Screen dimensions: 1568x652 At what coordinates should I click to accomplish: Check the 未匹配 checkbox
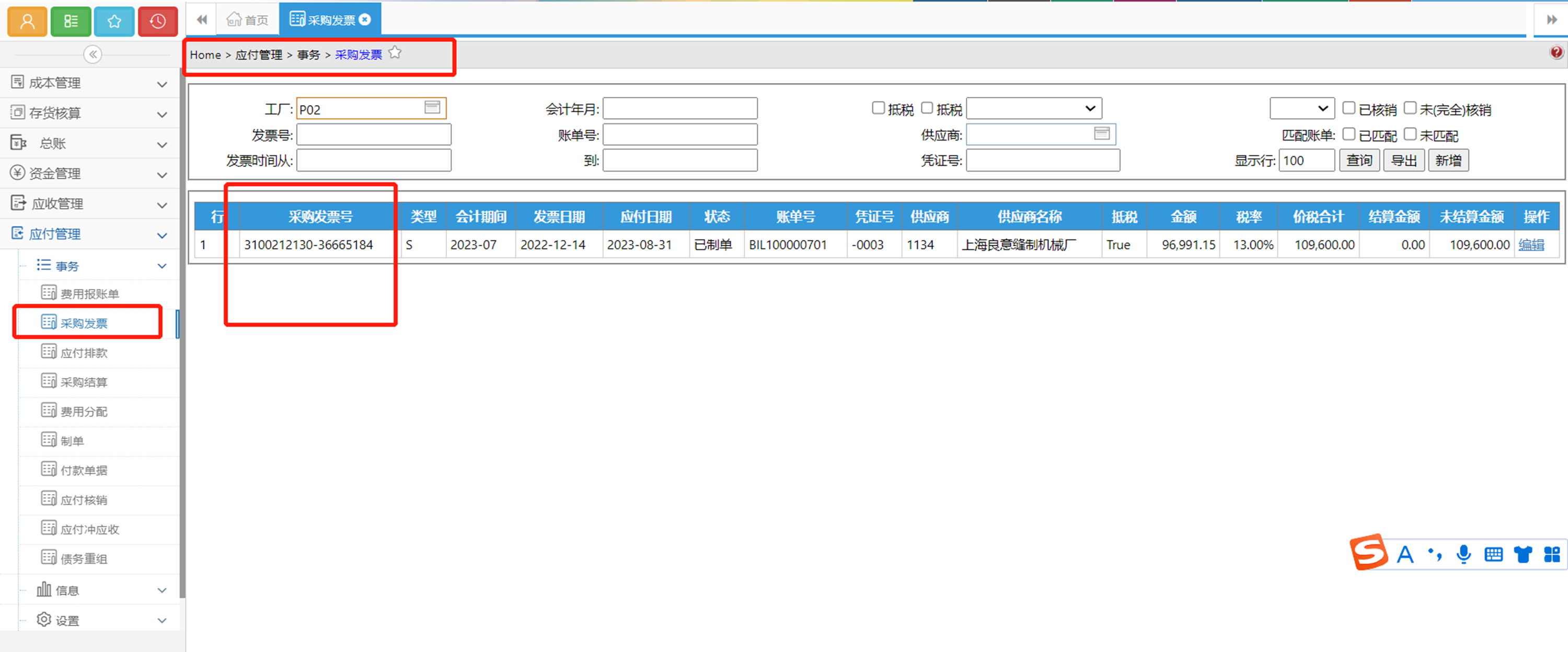(x=1410, y=134)
